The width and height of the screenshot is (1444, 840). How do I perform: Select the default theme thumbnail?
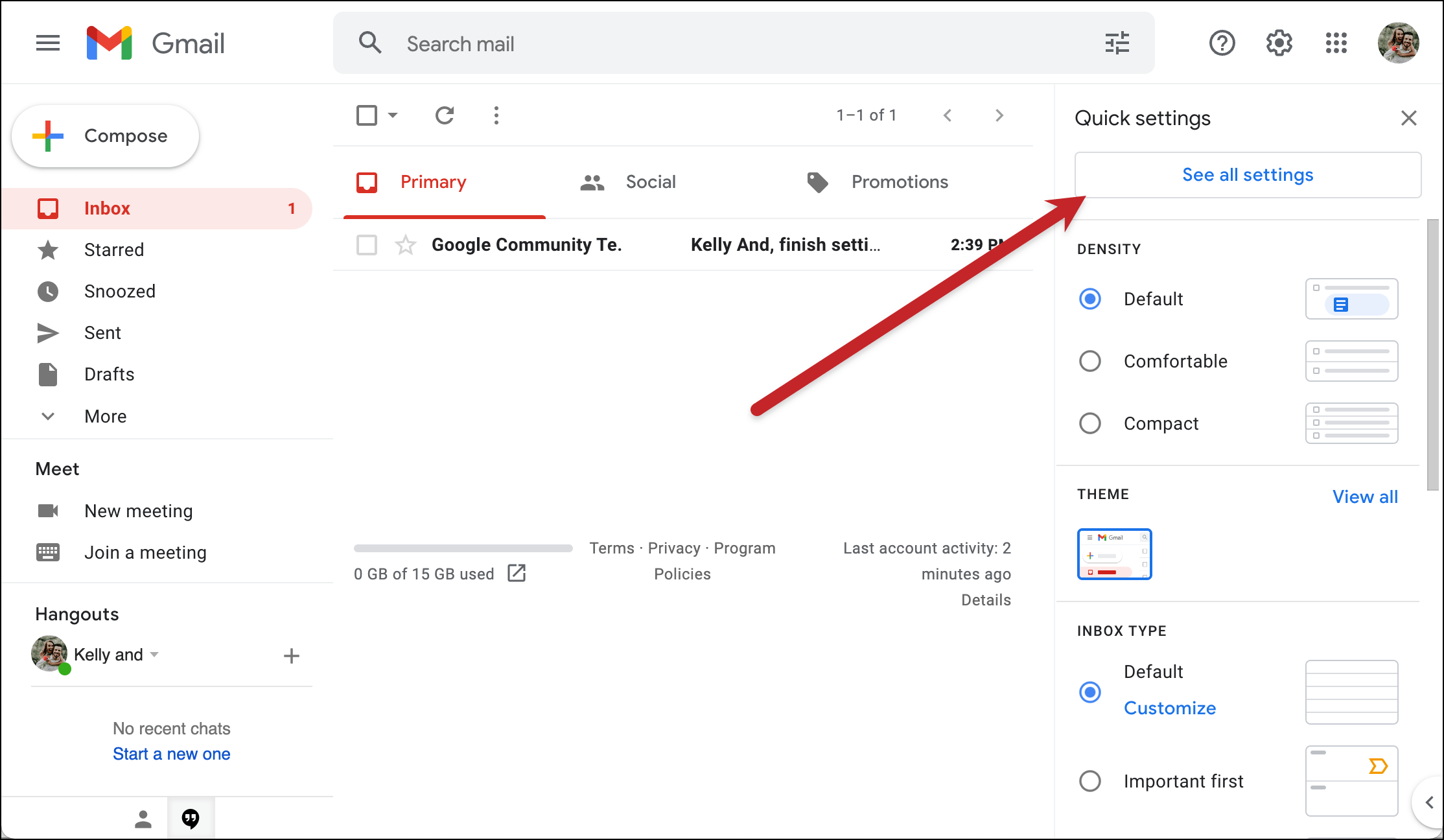pos(1114,554)
